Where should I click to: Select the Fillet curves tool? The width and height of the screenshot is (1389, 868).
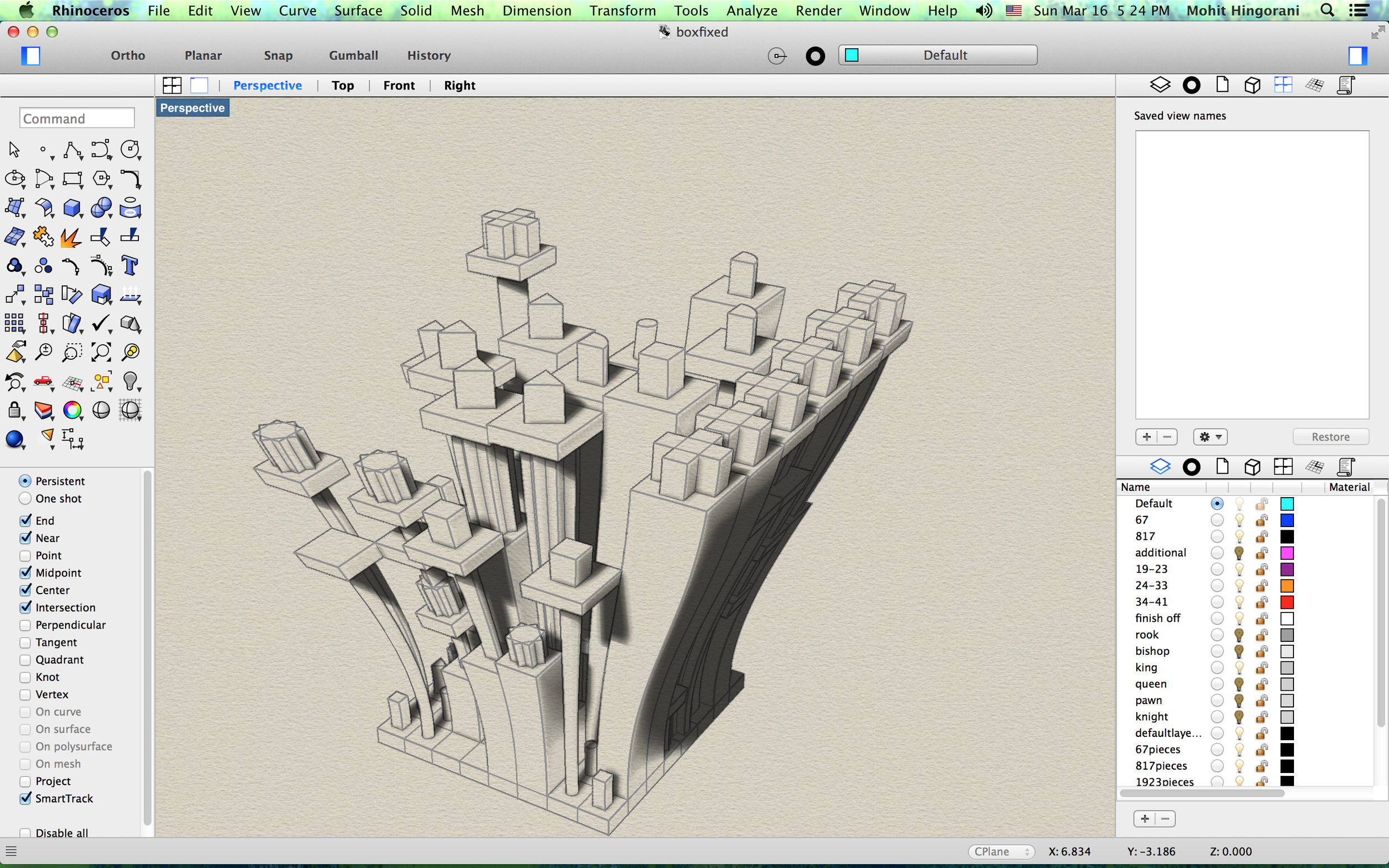click(x=131, y=178)
